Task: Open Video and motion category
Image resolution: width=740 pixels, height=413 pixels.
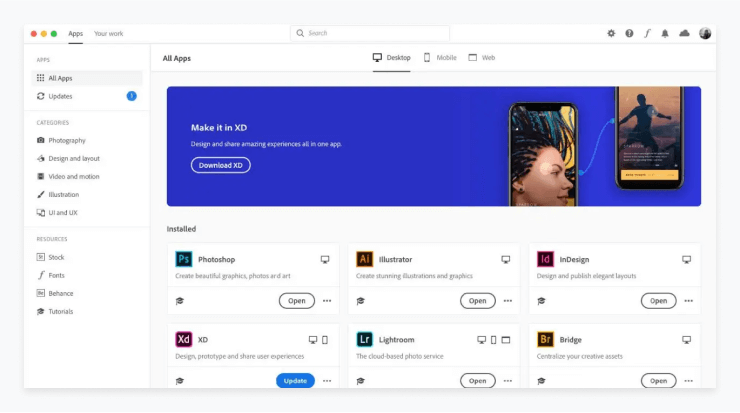Action: 68,177
